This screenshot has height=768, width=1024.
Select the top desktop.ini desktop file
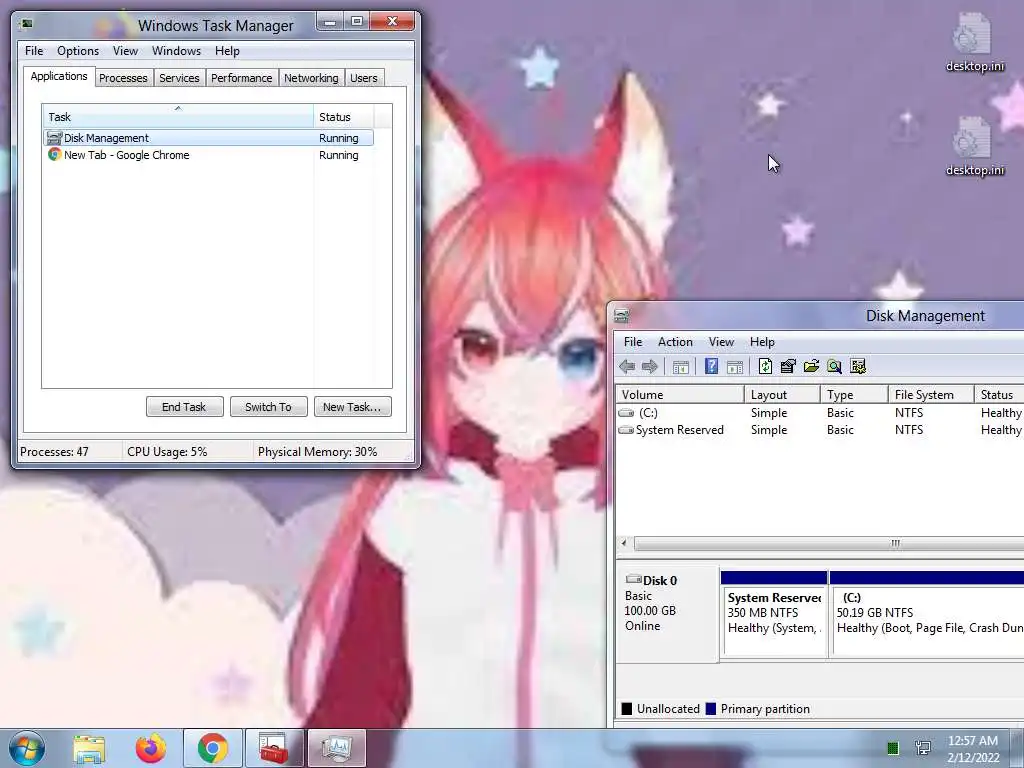point(974,42)
